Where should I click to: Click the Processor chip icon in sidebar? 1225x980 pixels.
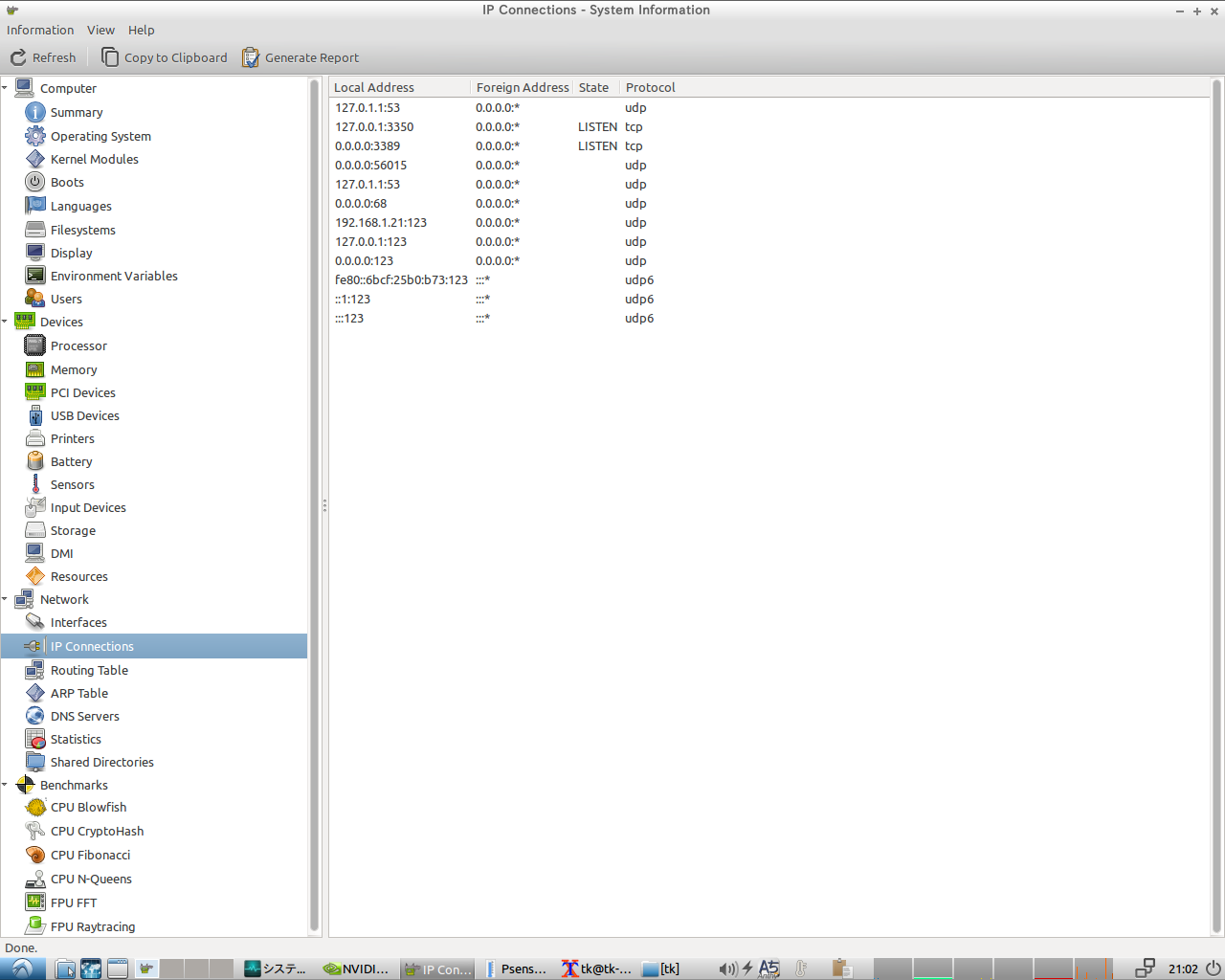[35, 345]
